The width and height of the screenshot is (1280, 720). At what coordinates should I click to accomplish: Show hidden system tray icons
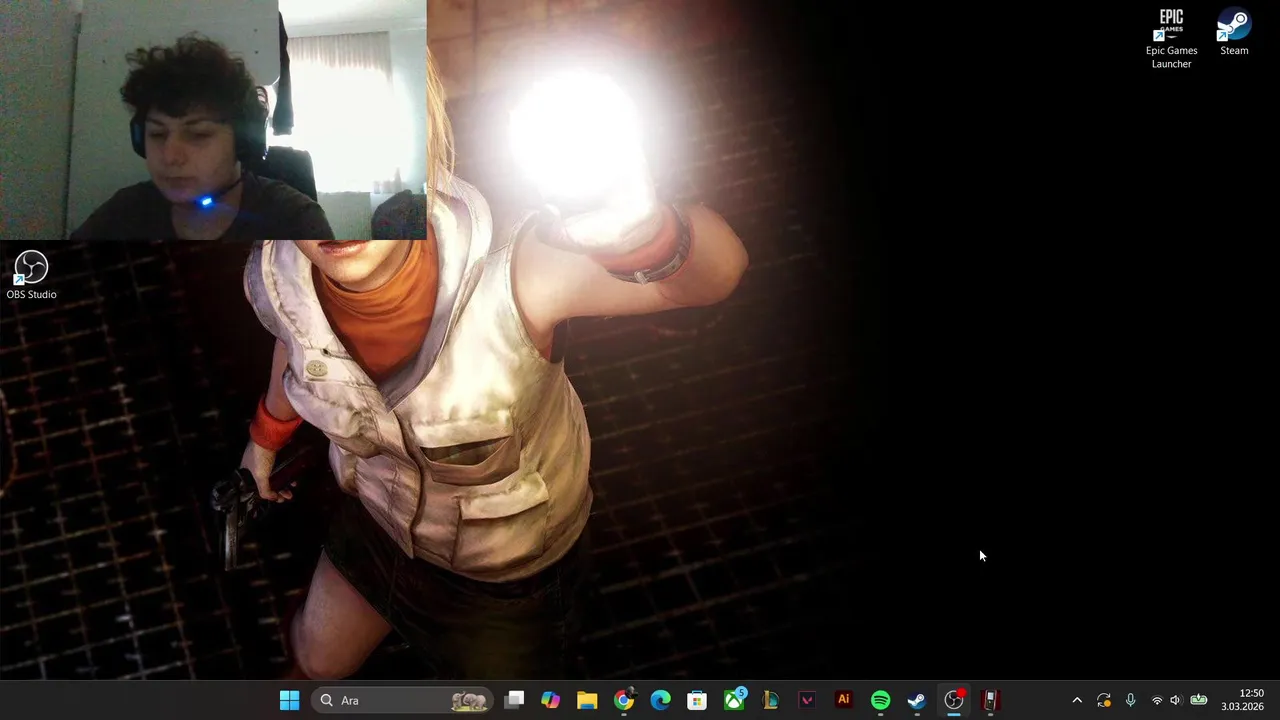1077,700
